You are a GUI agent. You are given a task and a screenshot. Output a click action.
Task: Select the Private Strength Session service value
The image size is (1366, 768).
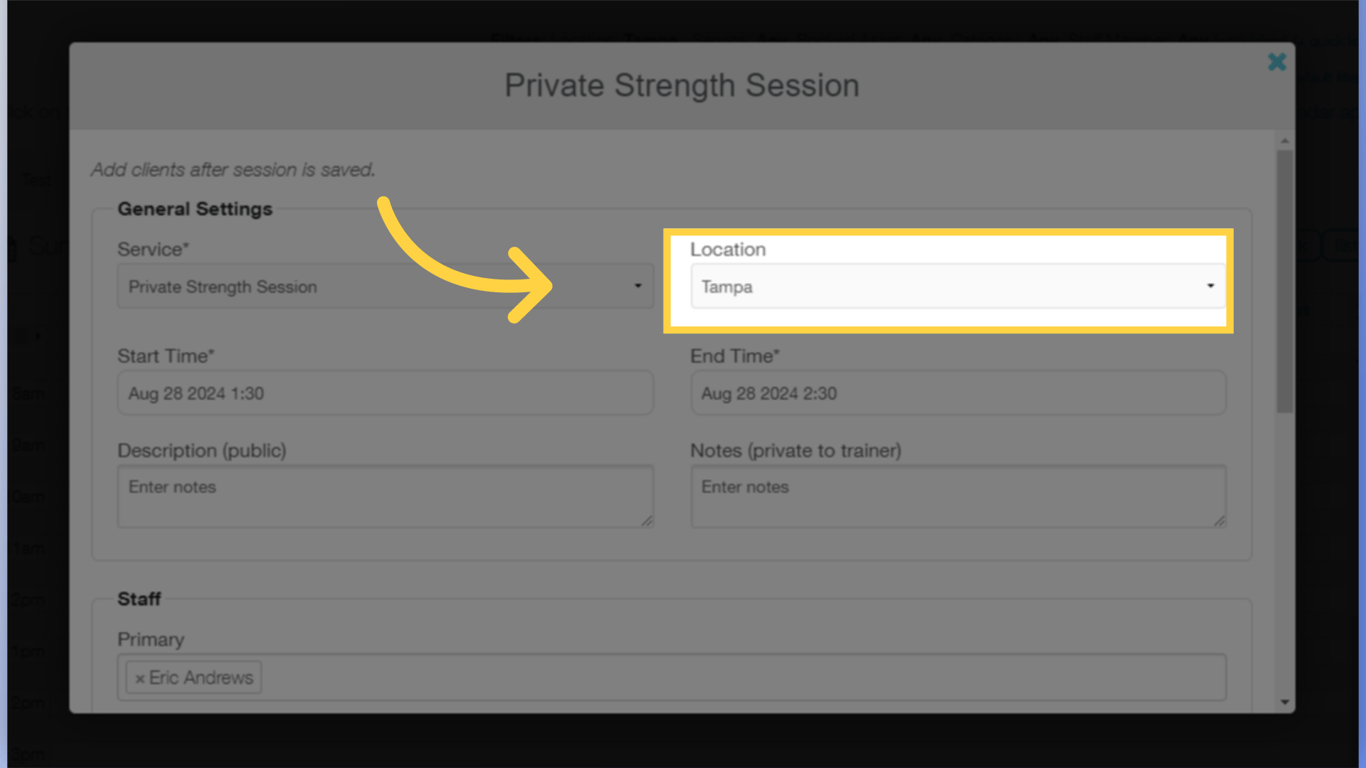(220, 287)
